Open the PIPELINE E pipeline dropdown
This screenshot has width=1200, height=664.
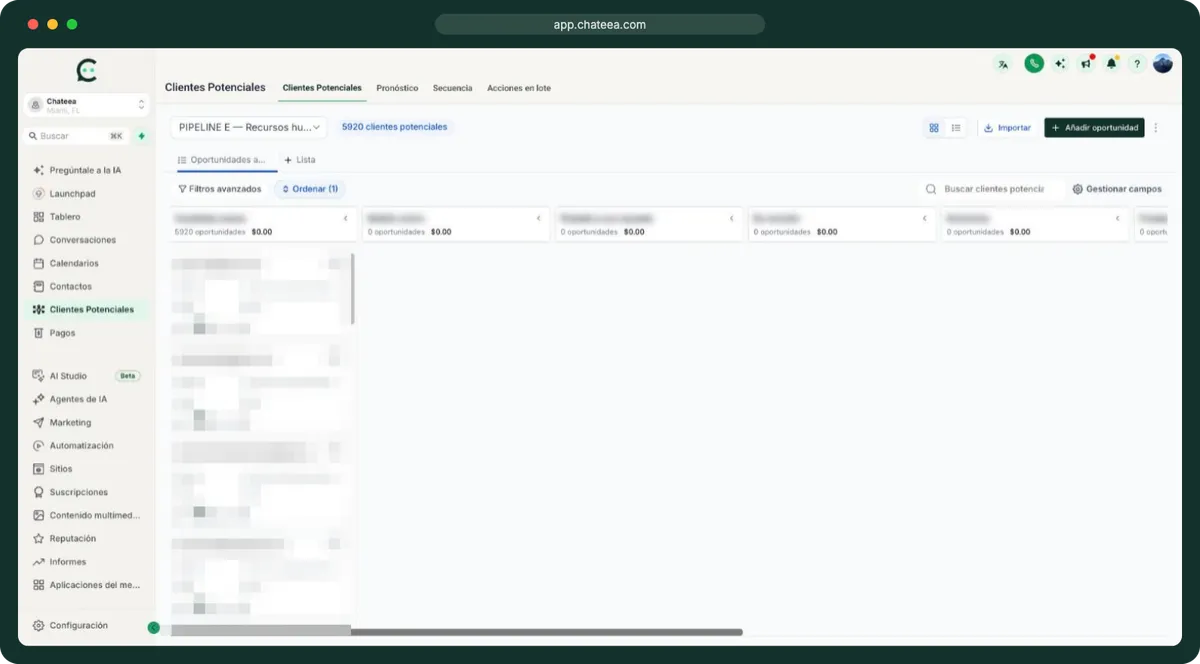248,127
